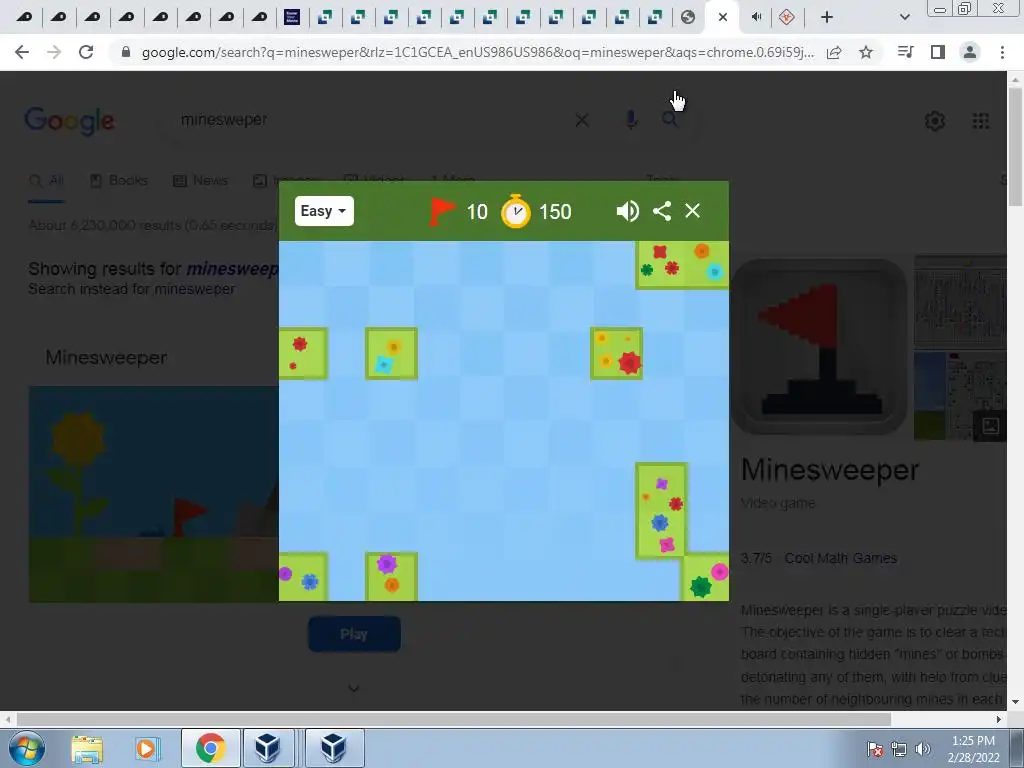
Task: Mute the Minesweeper game sound
Action: pos(627,211)
